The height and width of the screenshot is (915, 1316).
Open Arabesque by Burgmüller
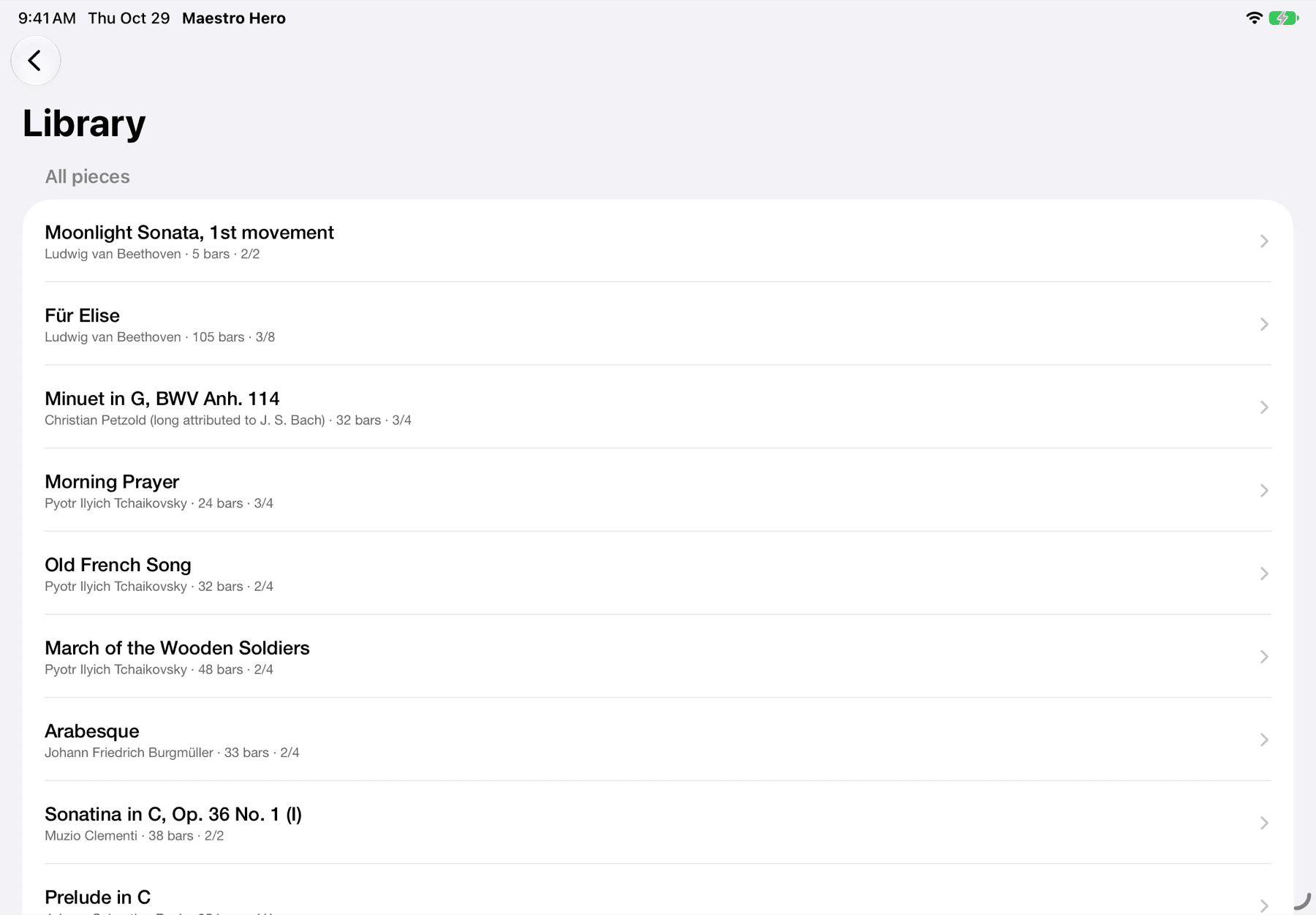click(657, 740)
